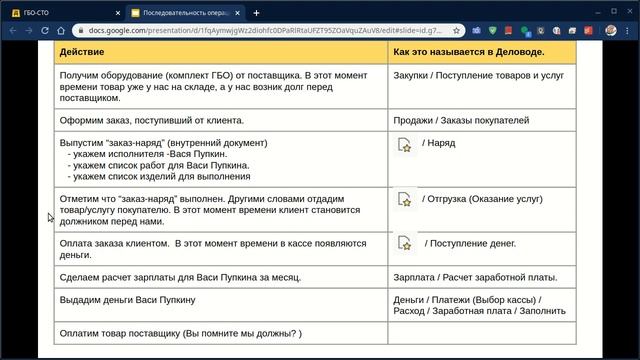Reload the current page
Viewport: 640px width, 360px height.
pyautogui.click(x=45, y=31)
